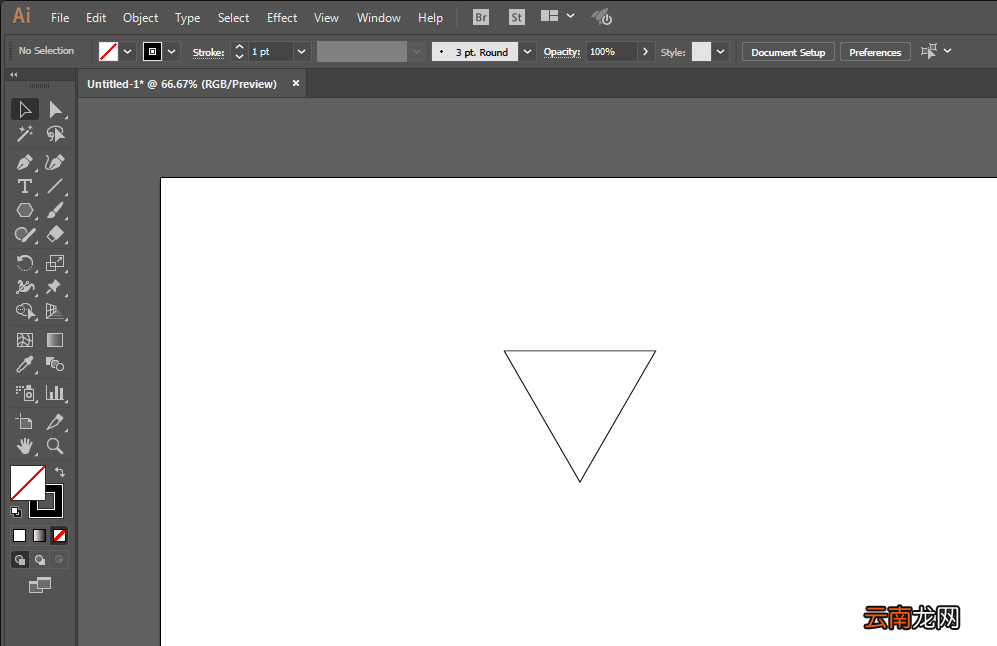Screen dimensions: 997x646
Task: Click the fill color swatch in toolbox
Action: click(27, 483)
